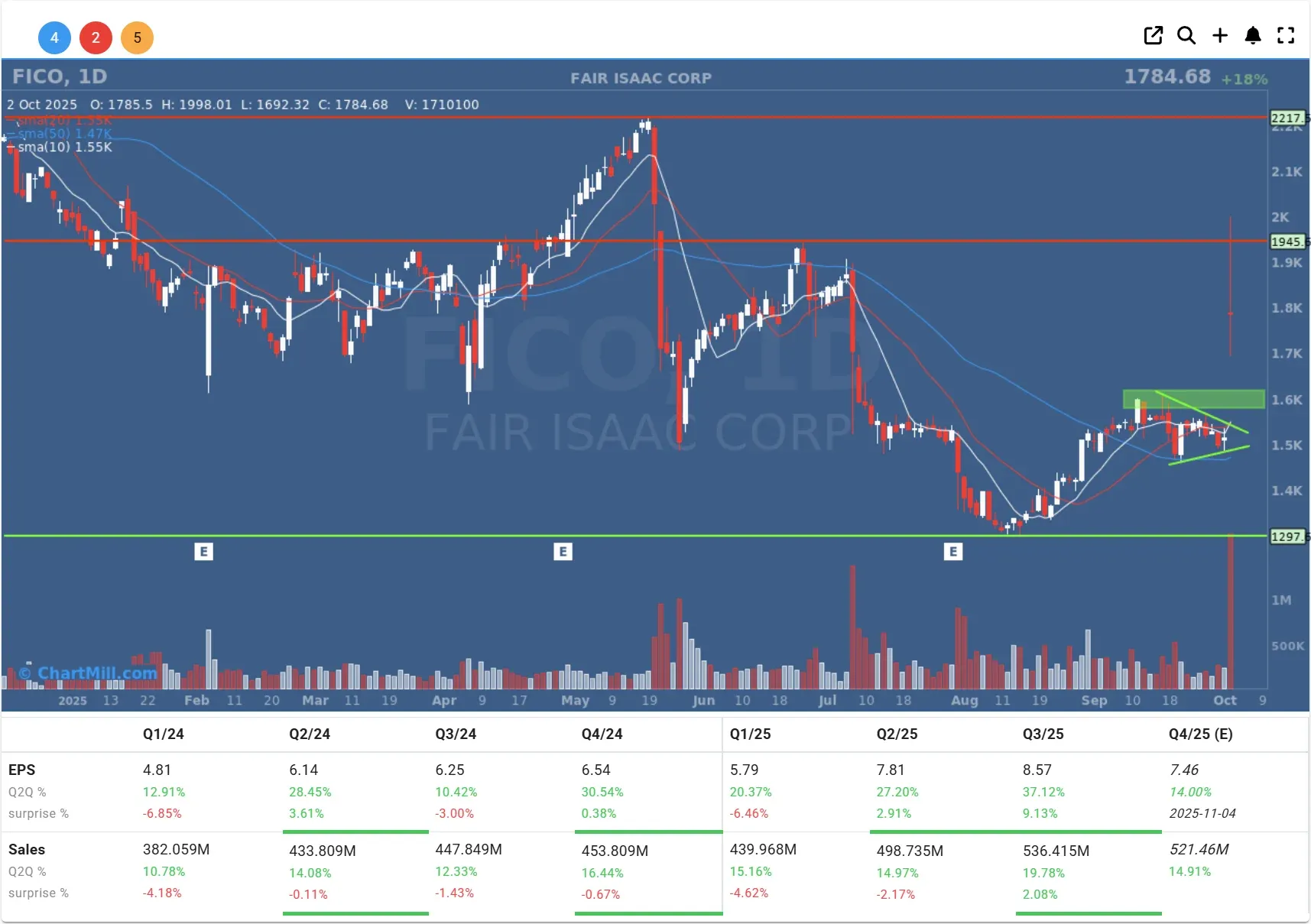Click the magnifier search icon
Viewport: 1311px width, 924px height.
(1186, 35)
